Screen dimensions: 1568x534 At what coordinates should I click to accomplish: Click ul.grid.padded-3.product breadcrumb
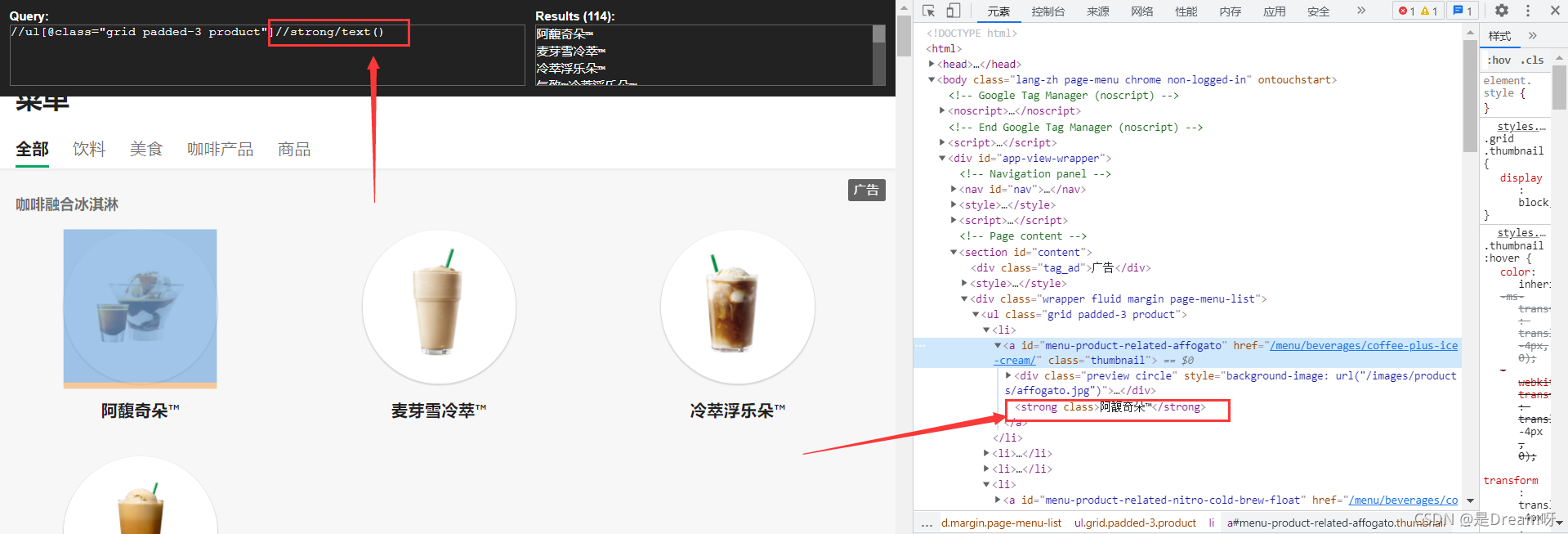tap(1135, 523)
